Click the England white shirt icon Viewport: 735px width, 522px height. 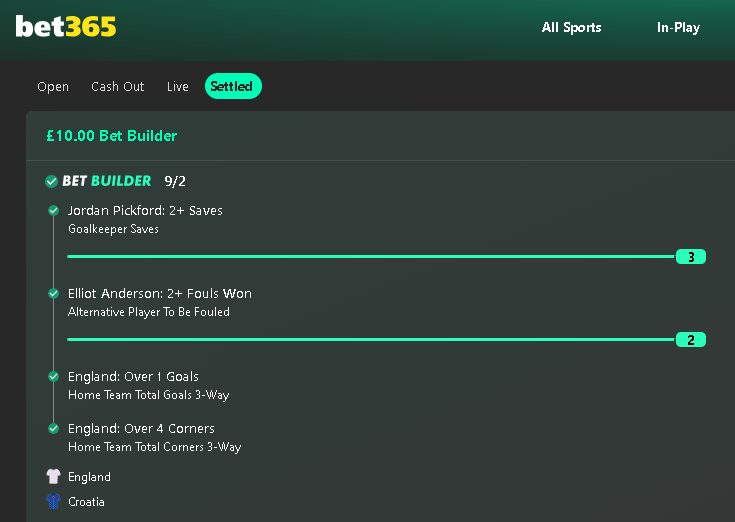53,477
